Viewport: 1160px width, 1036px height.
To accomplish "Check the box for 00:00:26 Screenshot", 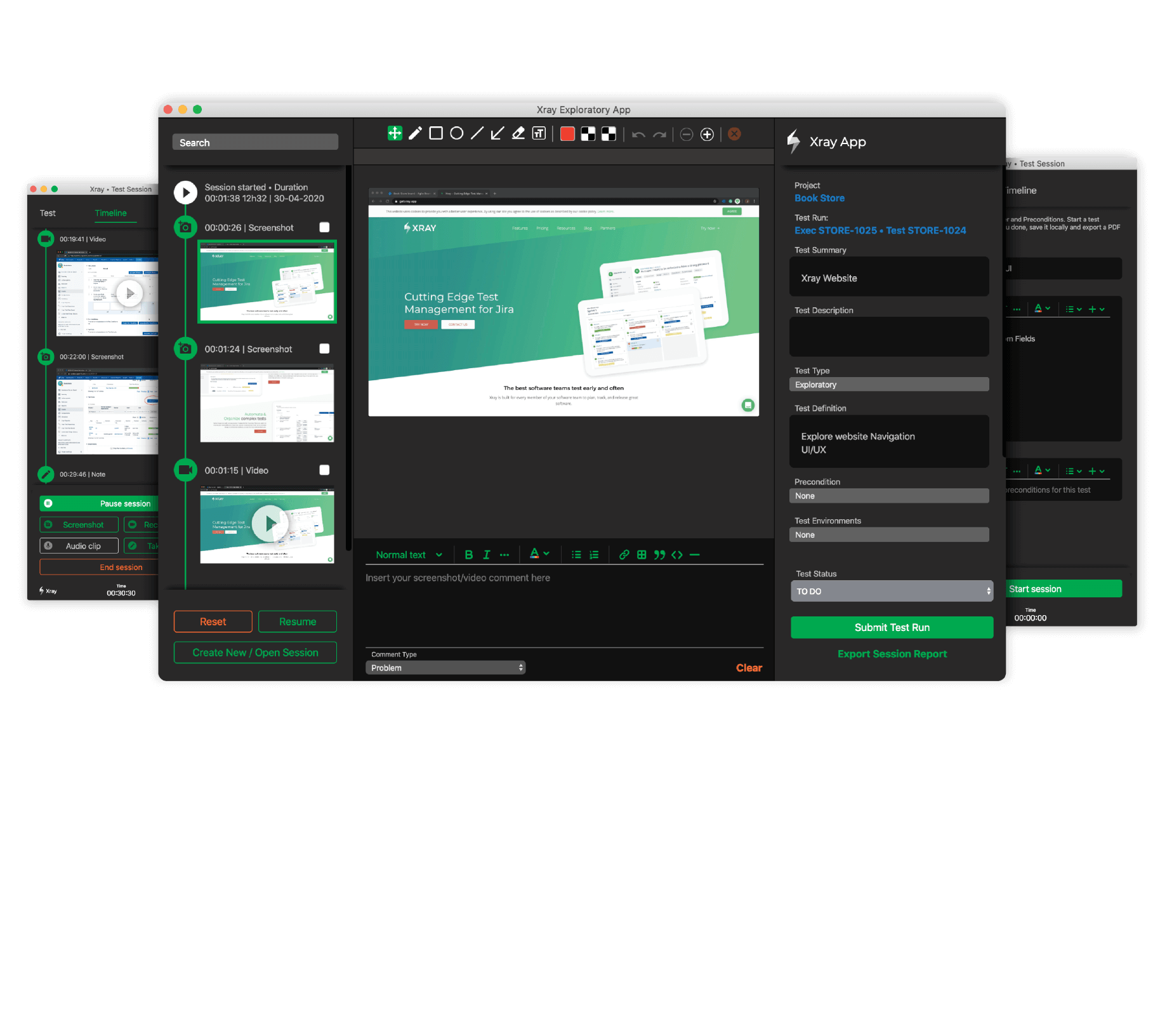I will point(324,227).
